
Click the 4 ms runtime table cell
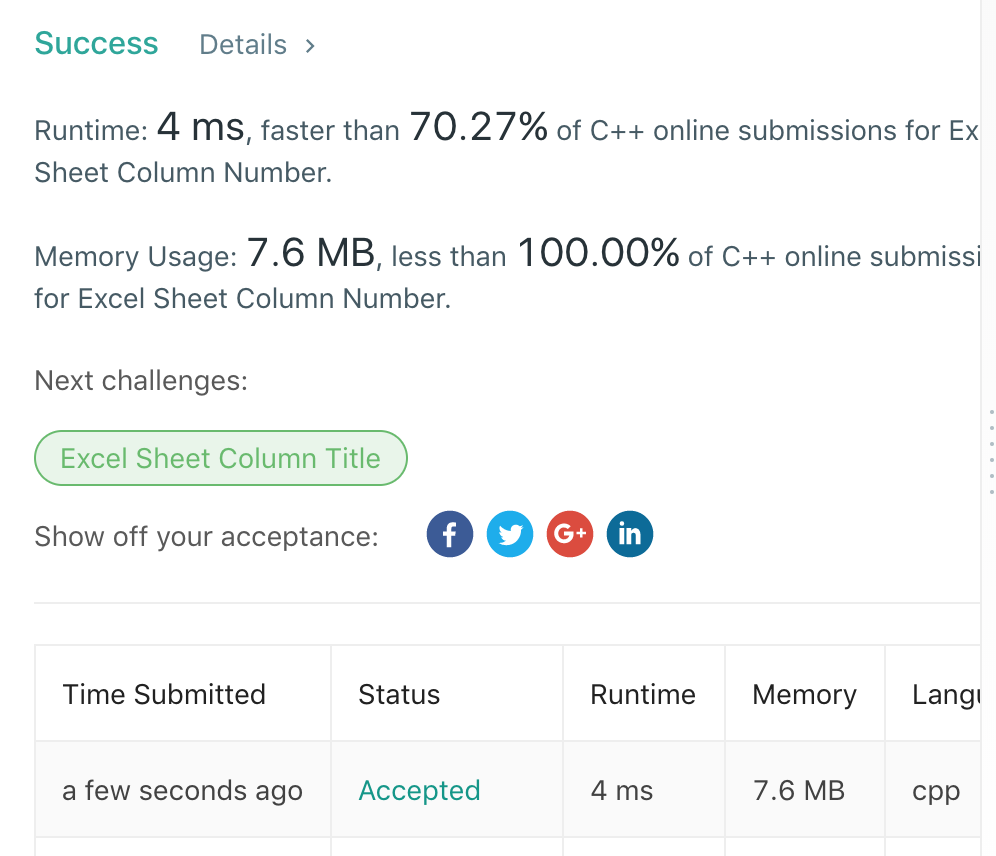point(622,791)
